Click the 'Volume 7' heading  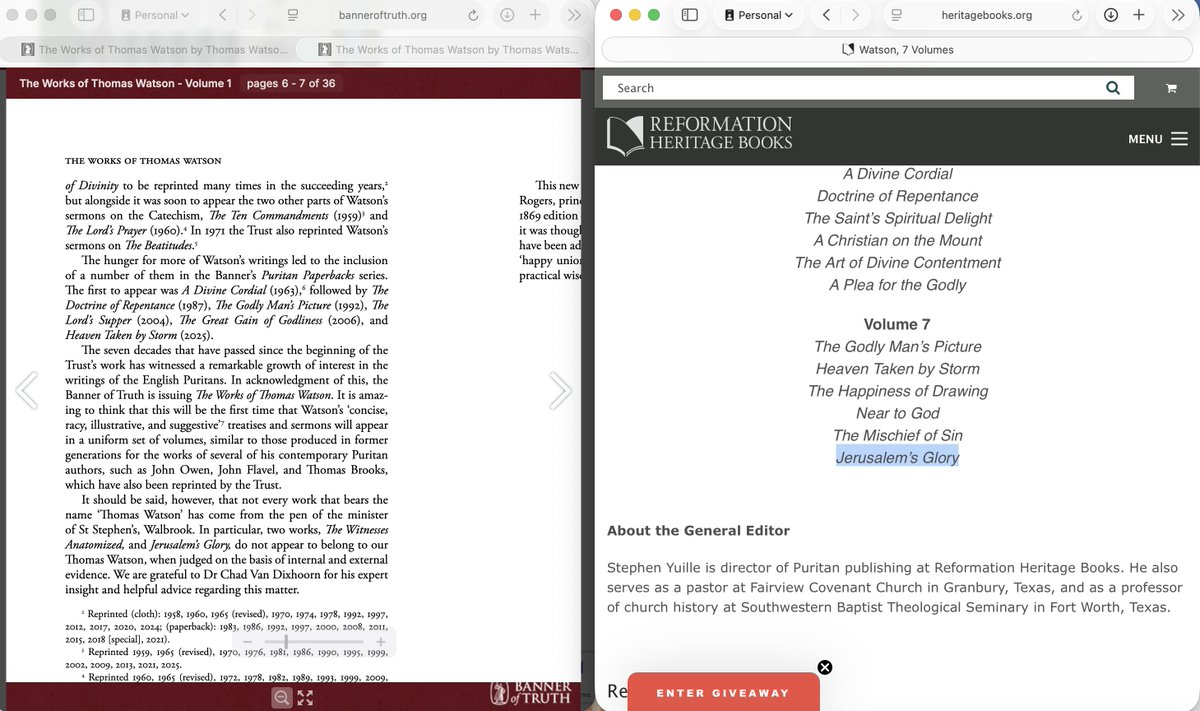click(x=897, y=325)
